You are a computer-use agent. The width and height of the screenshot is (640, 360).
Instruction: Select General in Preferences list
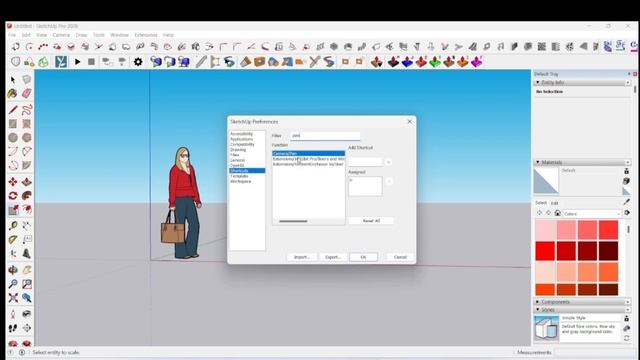point(237,160)
